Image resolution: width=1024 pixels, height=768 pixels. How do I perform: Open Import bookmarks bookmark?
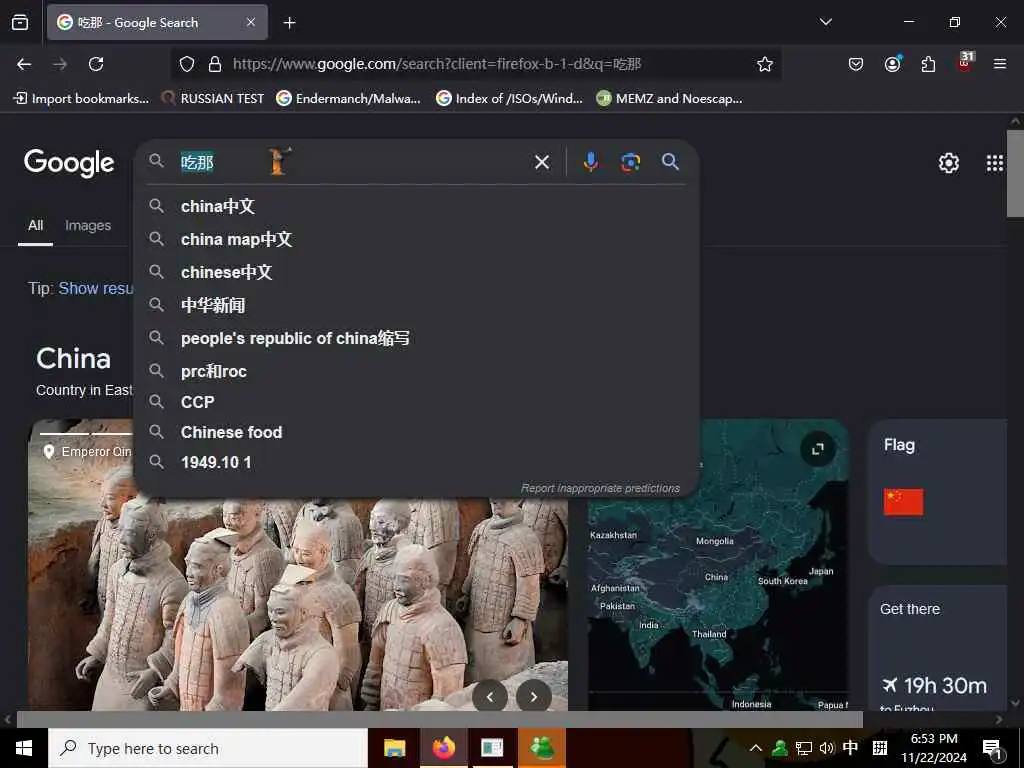pyautogui.click(x=81, y=99)
